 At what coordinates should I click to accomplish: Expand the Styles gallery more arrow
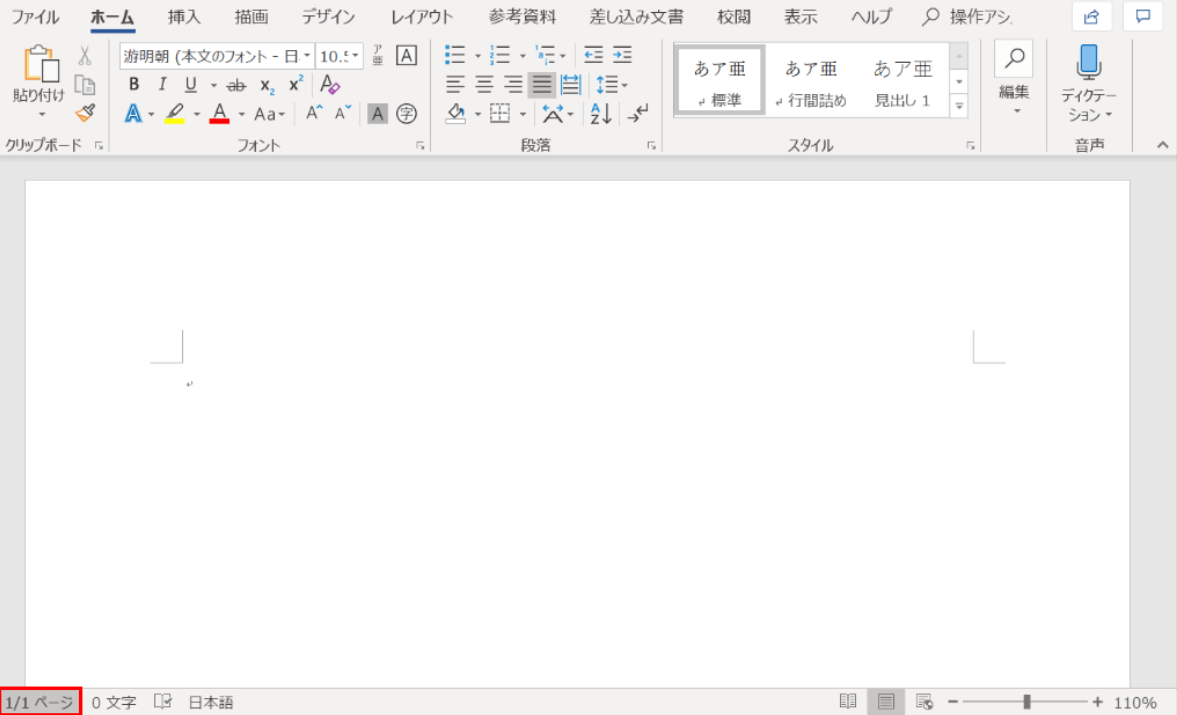[959, 105]
